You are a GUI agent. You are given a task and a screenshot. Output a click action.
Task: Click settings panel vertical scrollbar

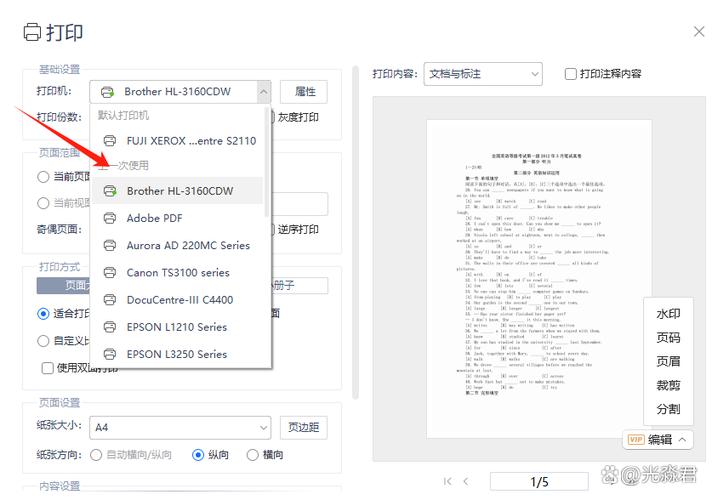[356, 233]
